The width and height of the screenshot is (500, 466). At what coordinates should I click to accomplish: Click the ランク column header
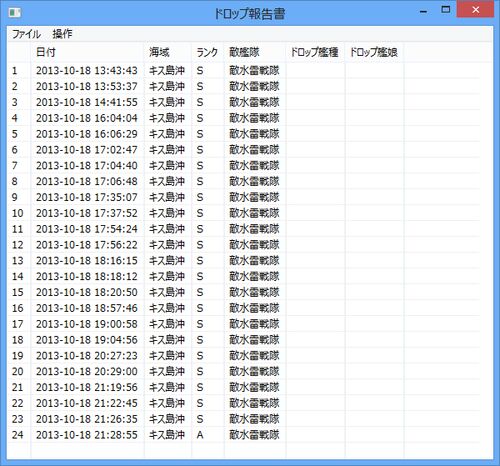point(208,52)
